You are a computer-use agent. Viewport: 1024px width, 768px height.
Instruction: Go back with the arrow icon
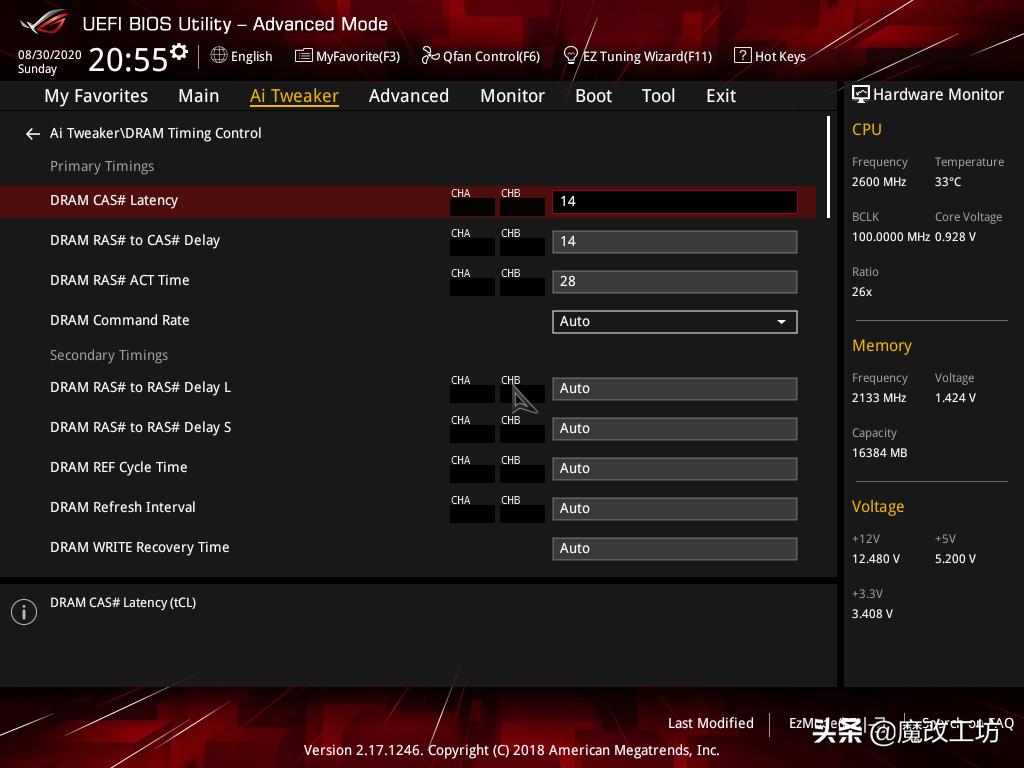[33, 134]
